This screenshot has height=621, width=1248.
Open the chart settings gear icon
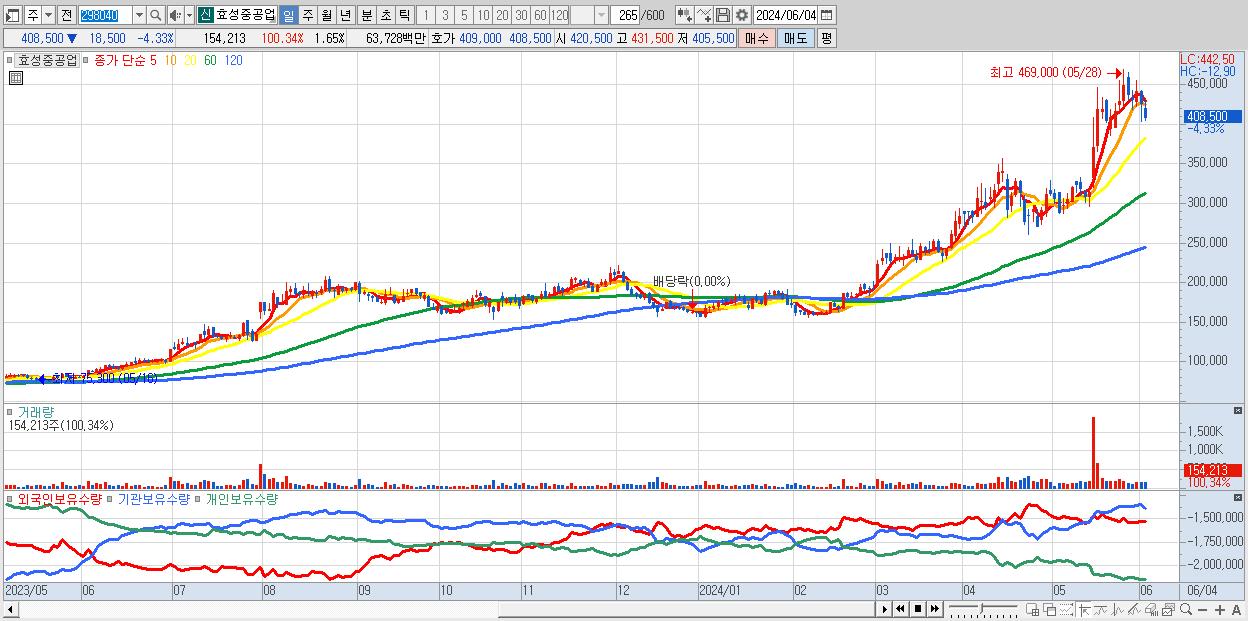pyautogui.click(x=741, y=15)
